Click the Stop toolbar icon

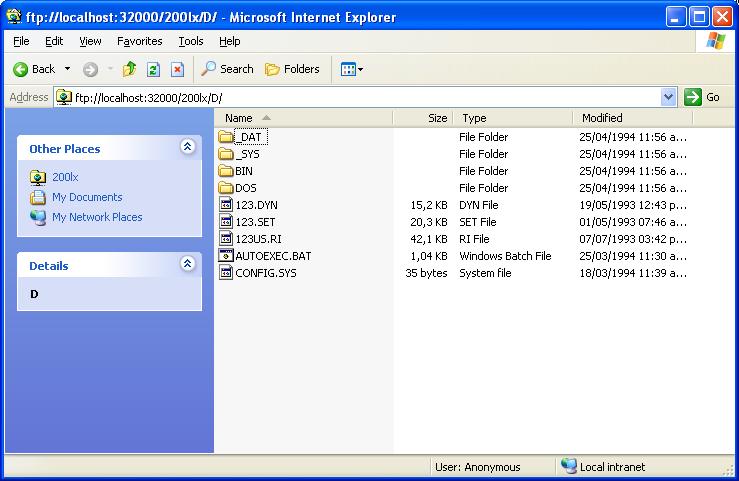click(177, 69)
